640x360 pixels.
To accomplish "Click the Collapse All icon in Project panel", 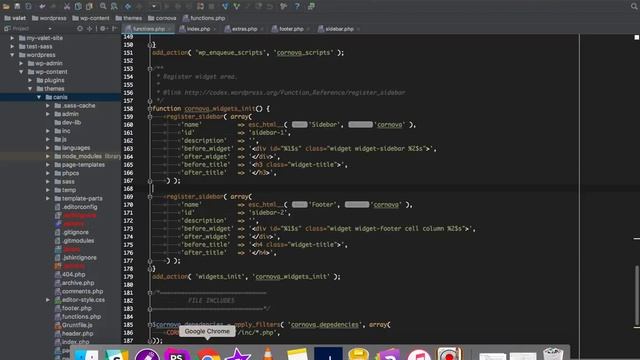I will (89, 29).
